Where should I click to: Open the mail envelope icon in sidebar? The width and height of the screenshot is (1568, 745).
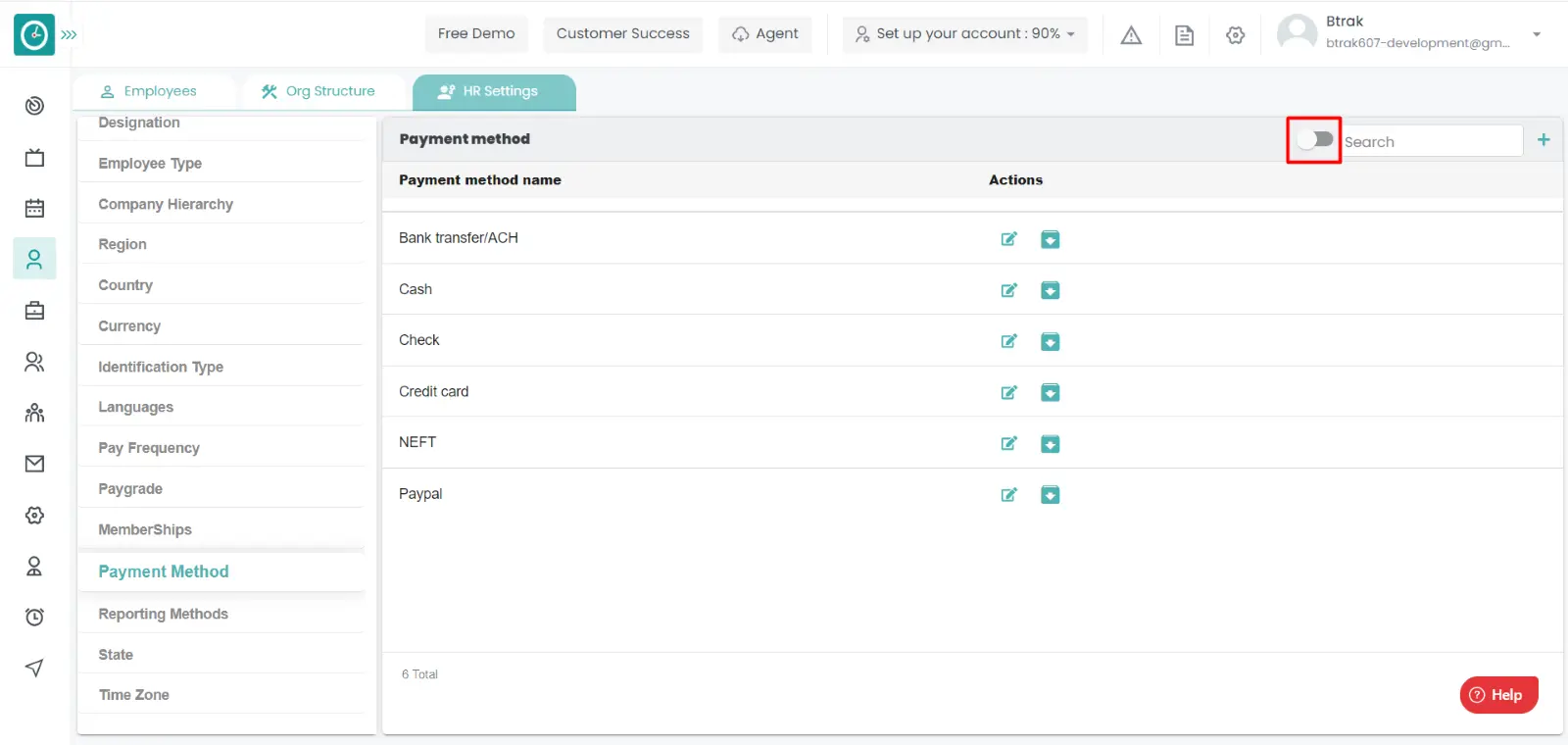click(x=34, y=464)
